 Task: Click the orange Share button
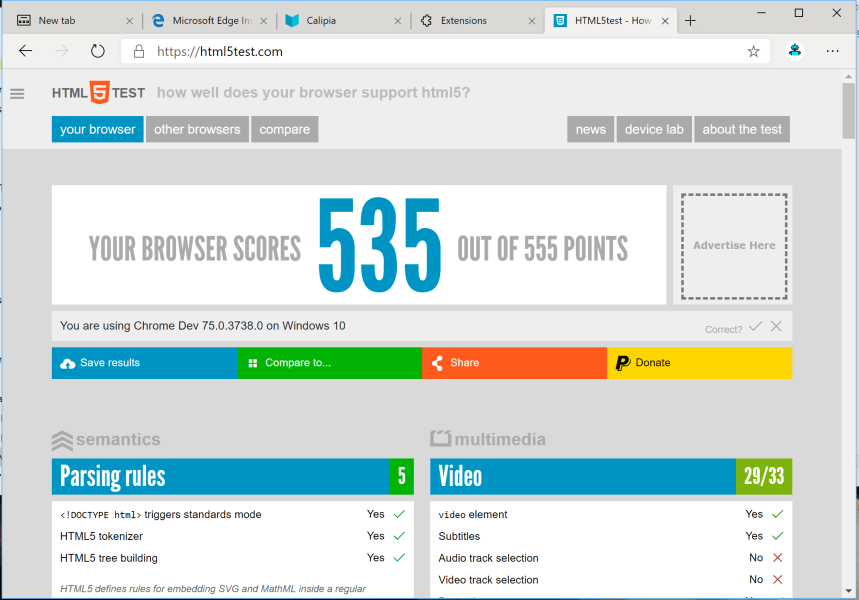point(514,363)
